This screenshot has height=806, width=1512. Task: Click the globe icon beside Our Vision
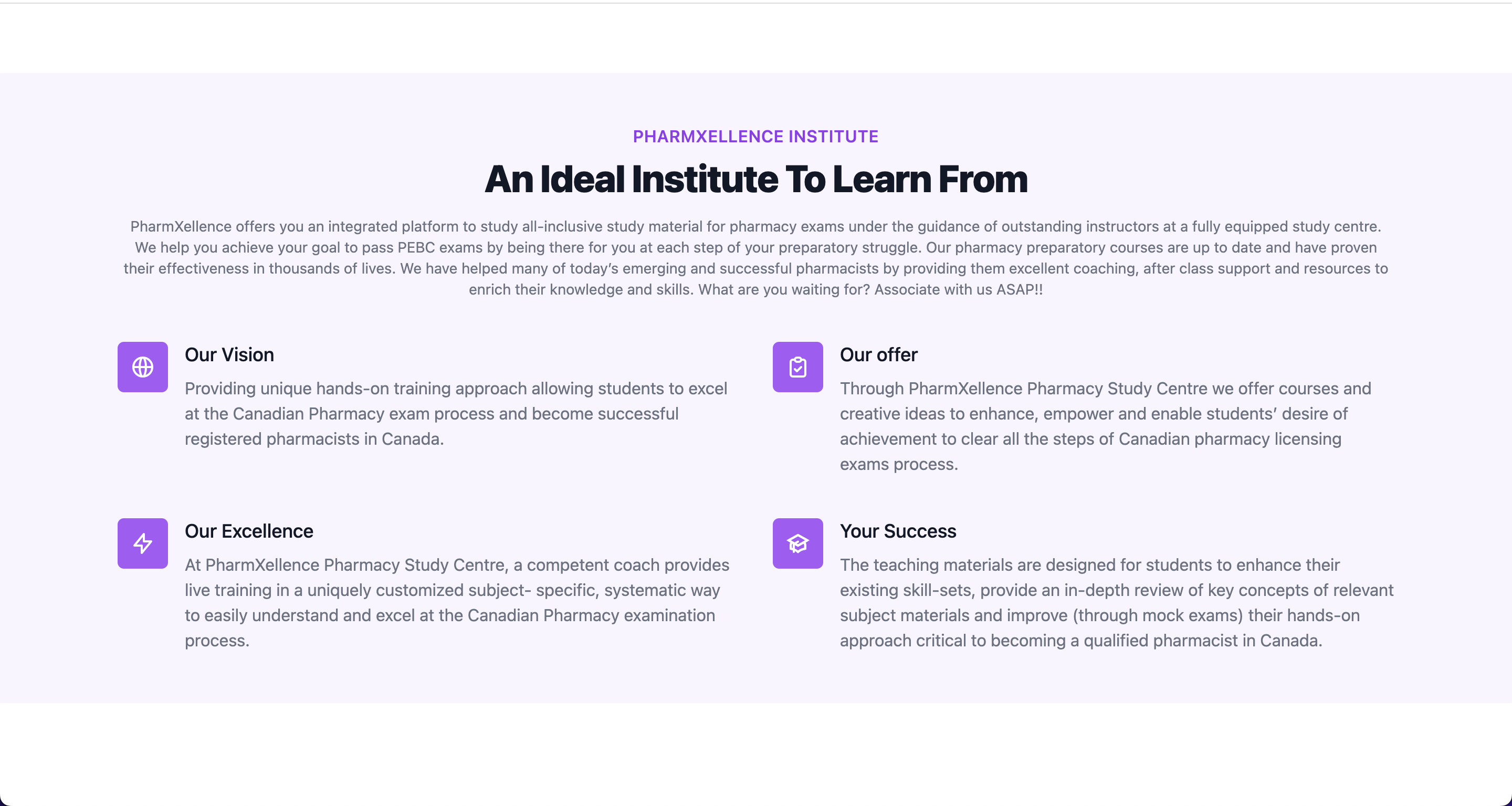[143, 367]
